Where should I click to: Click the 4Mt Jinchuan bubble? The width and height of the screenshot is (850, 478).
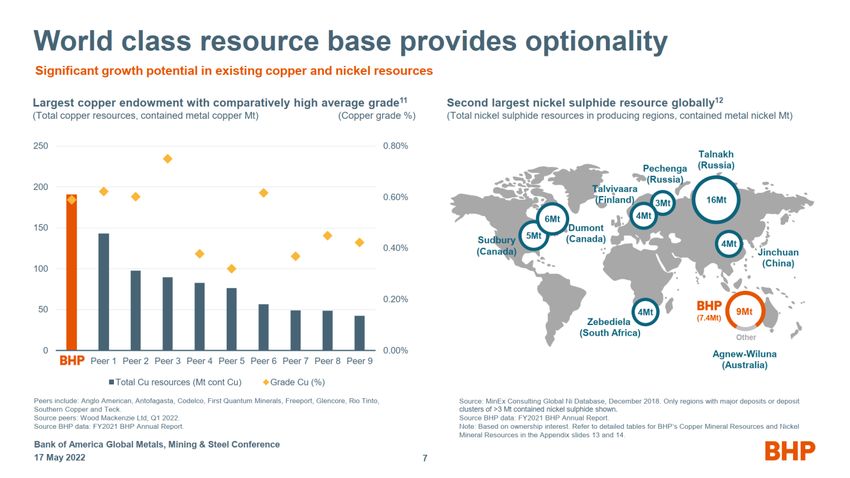pos(729,244)
